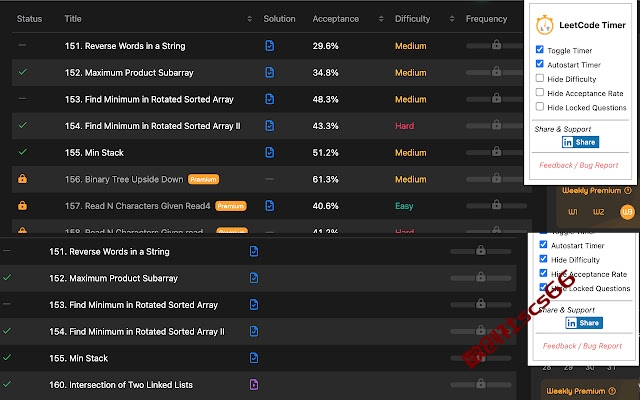Uncheck Autostart Timer in lower popup

[x=543, y=244]
